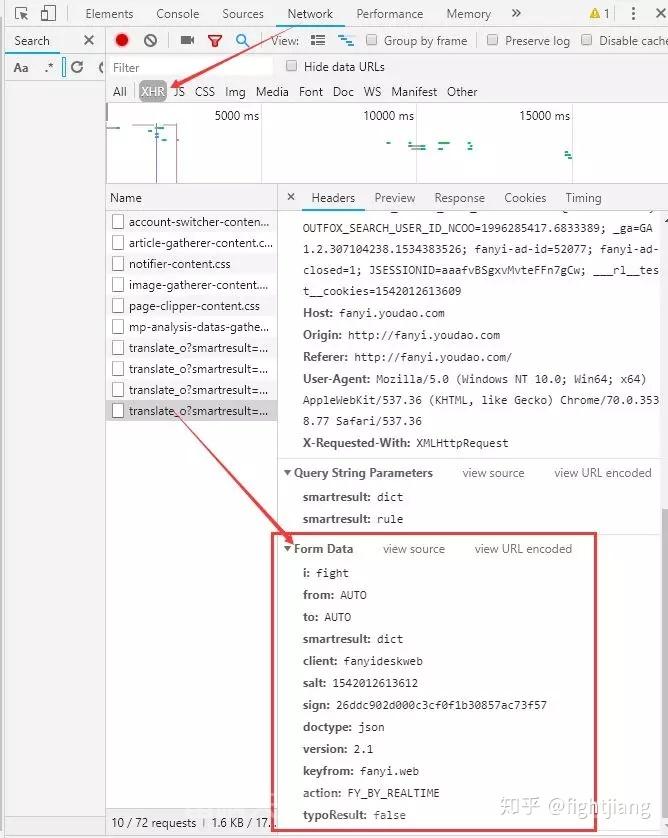This screenshot has height=838, width=668.
Task: Toggle regular expression search option
Action: (x=49, y=68)
